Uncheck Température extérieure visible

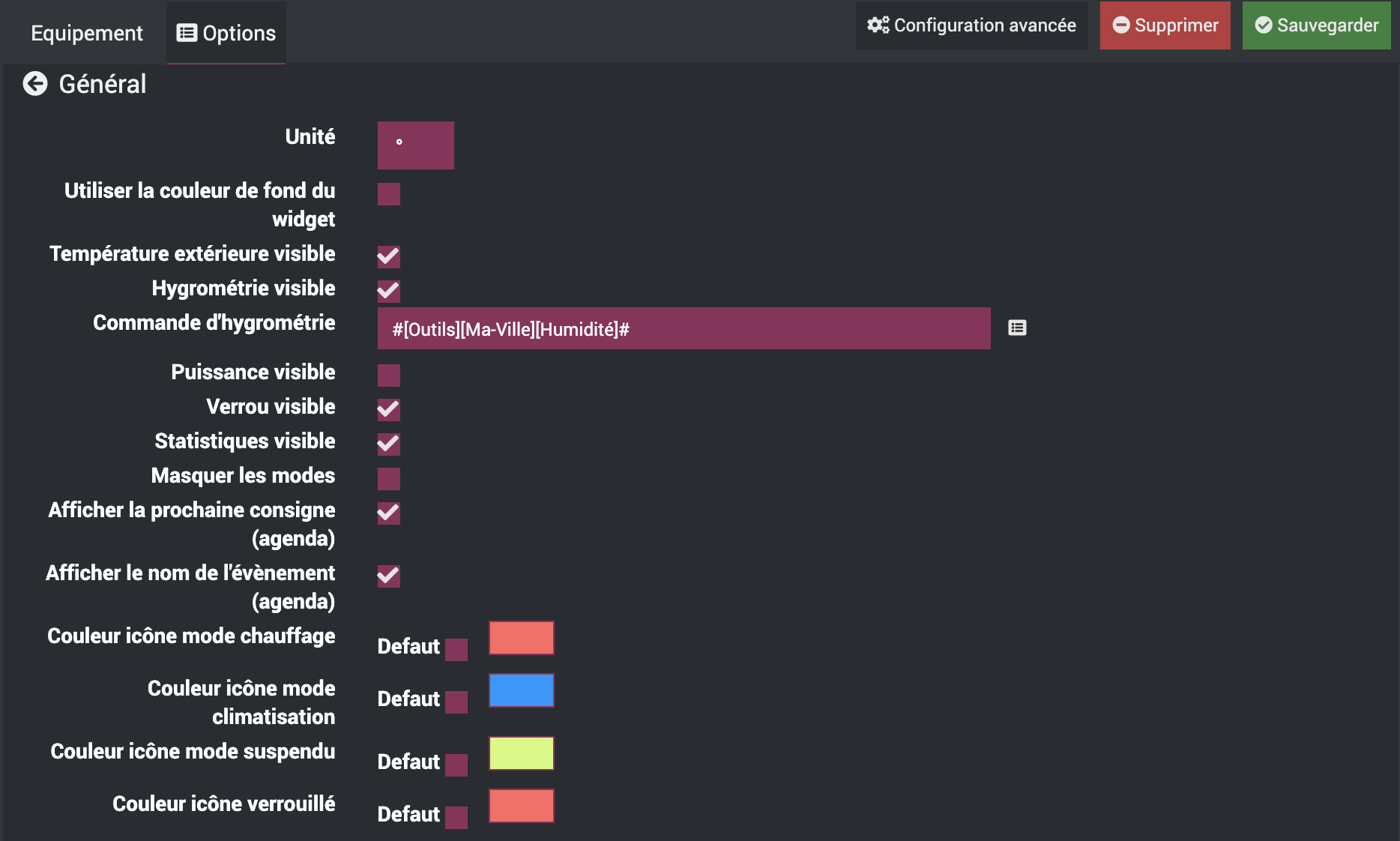pos(389,257)
